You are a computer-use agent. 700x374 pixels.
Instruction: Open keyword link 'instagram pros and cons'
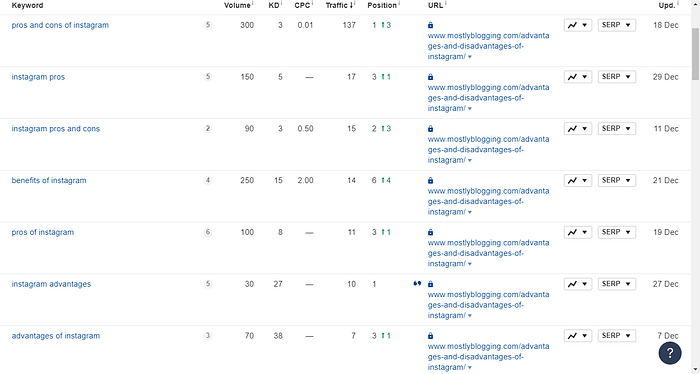pyautogui.click(x=56, y=129)
